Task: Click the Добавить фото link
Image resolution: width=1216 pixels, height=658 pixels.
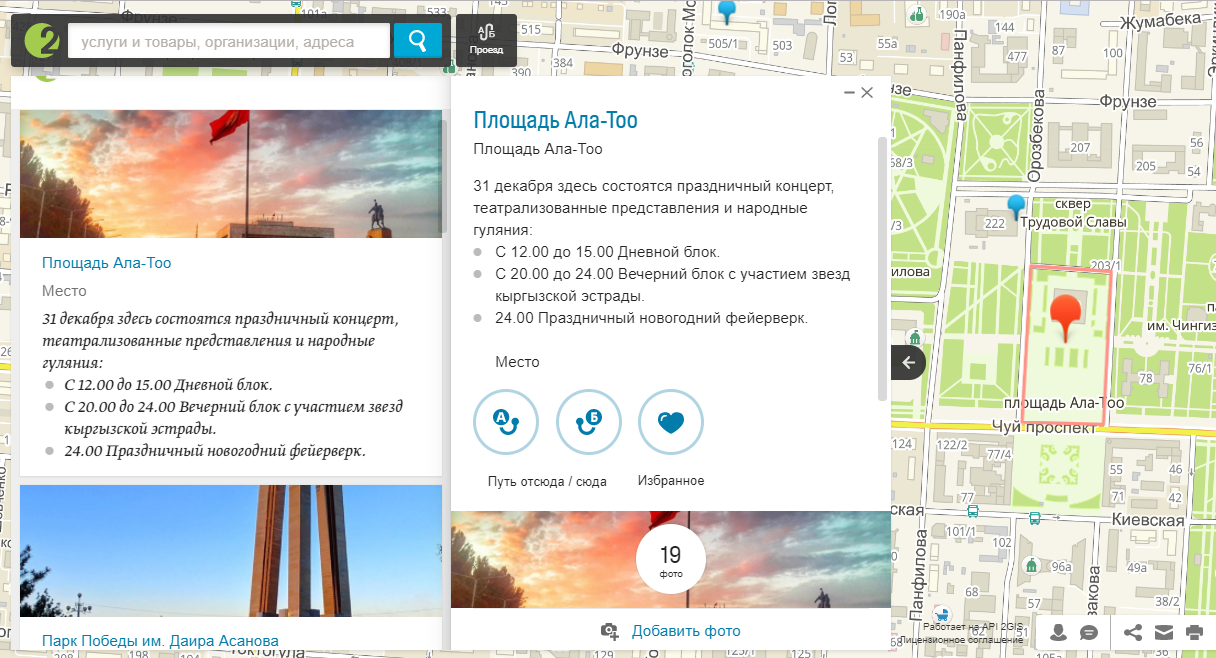Action: (x=686, y=631)
